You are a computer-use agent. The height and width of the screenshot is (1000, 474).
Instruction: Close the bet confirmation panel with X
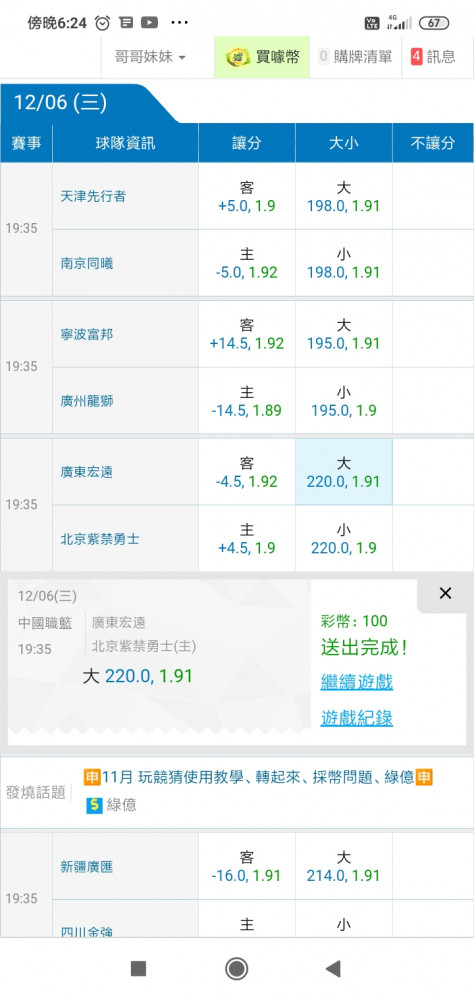click(445, 593)
